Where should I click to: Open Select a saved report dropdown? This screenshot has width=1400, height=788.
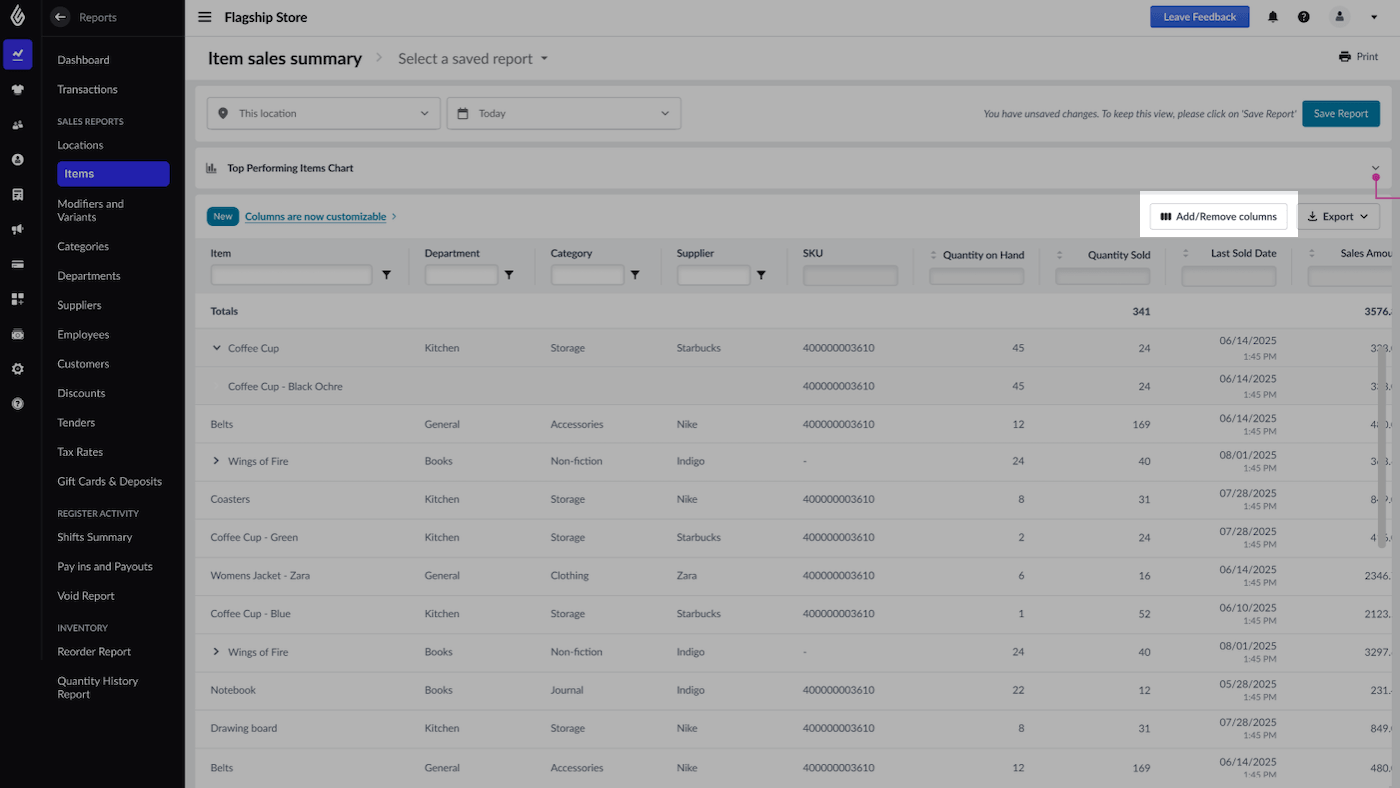[473, 59]
